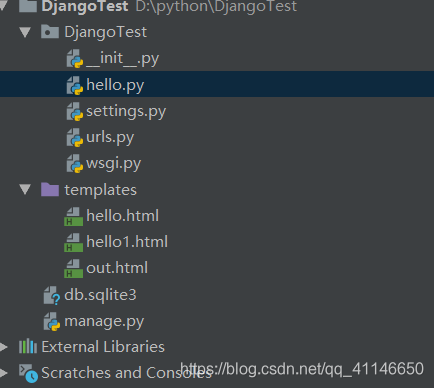This screenshot has width=434, height=388.
Task: Click the out.html HTML file icon
Action: (x=73, y=268)
